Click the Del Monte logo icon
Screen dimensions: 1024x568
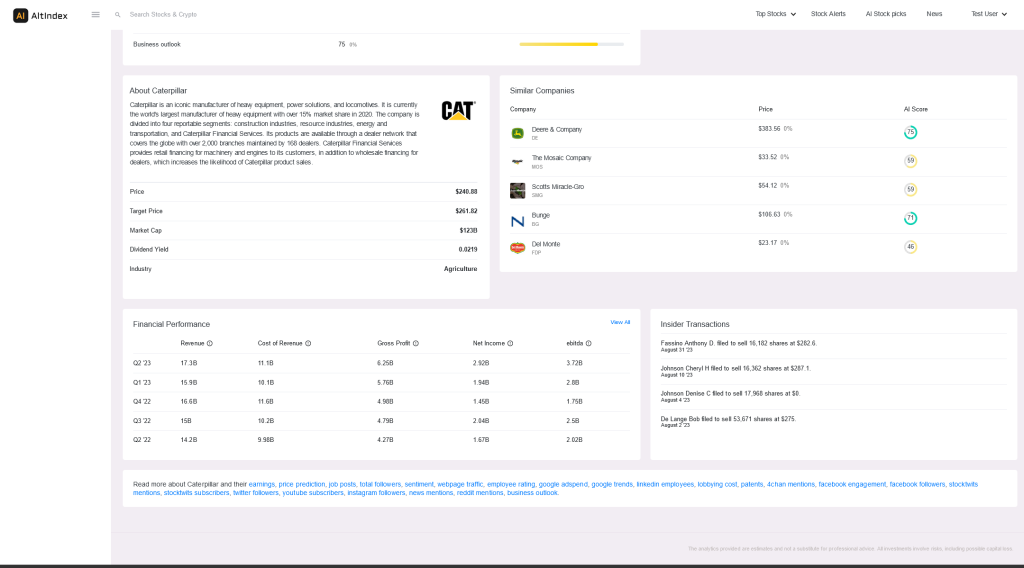(517, 247)
